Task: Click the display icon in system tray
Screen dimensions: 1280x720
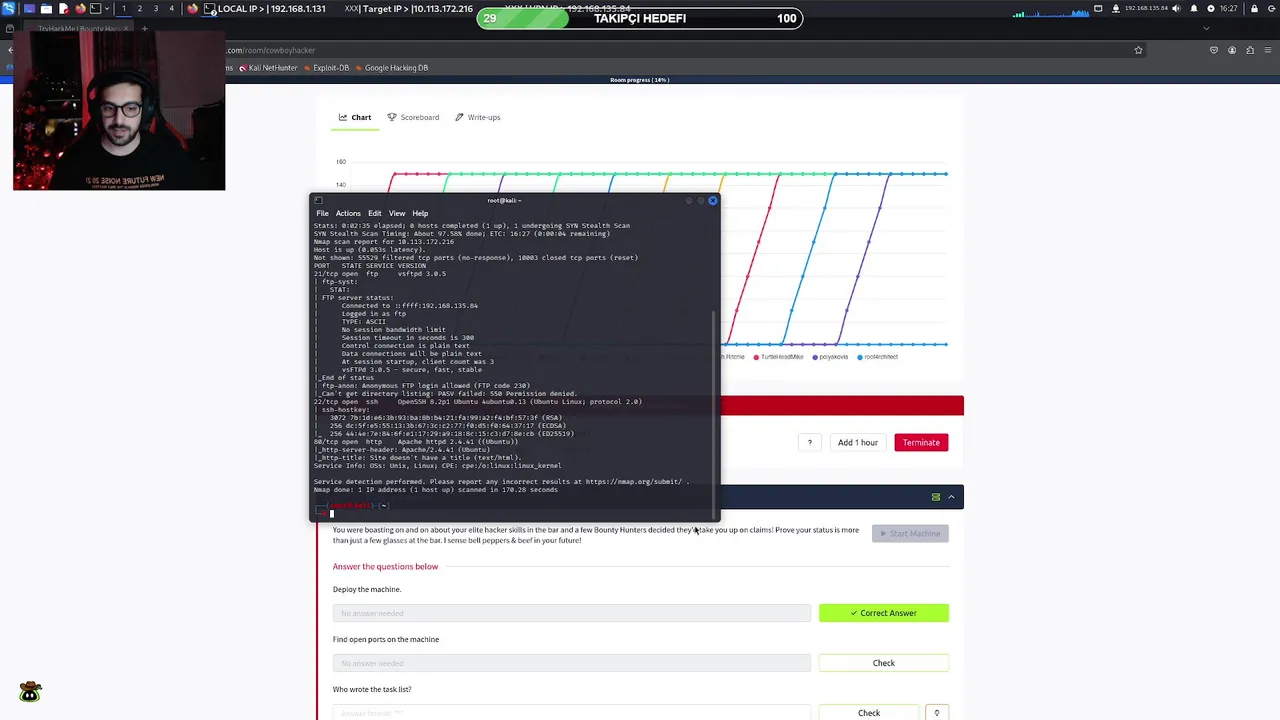Action: tap(1098, 9)
